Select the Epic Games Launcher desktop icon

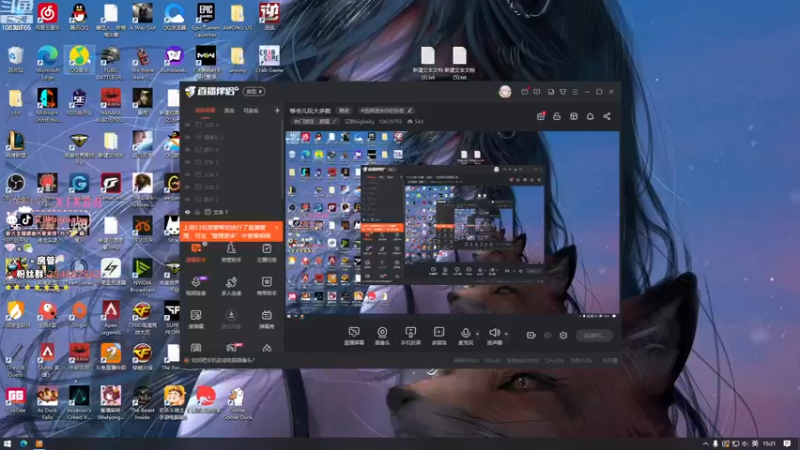[206, 19]
